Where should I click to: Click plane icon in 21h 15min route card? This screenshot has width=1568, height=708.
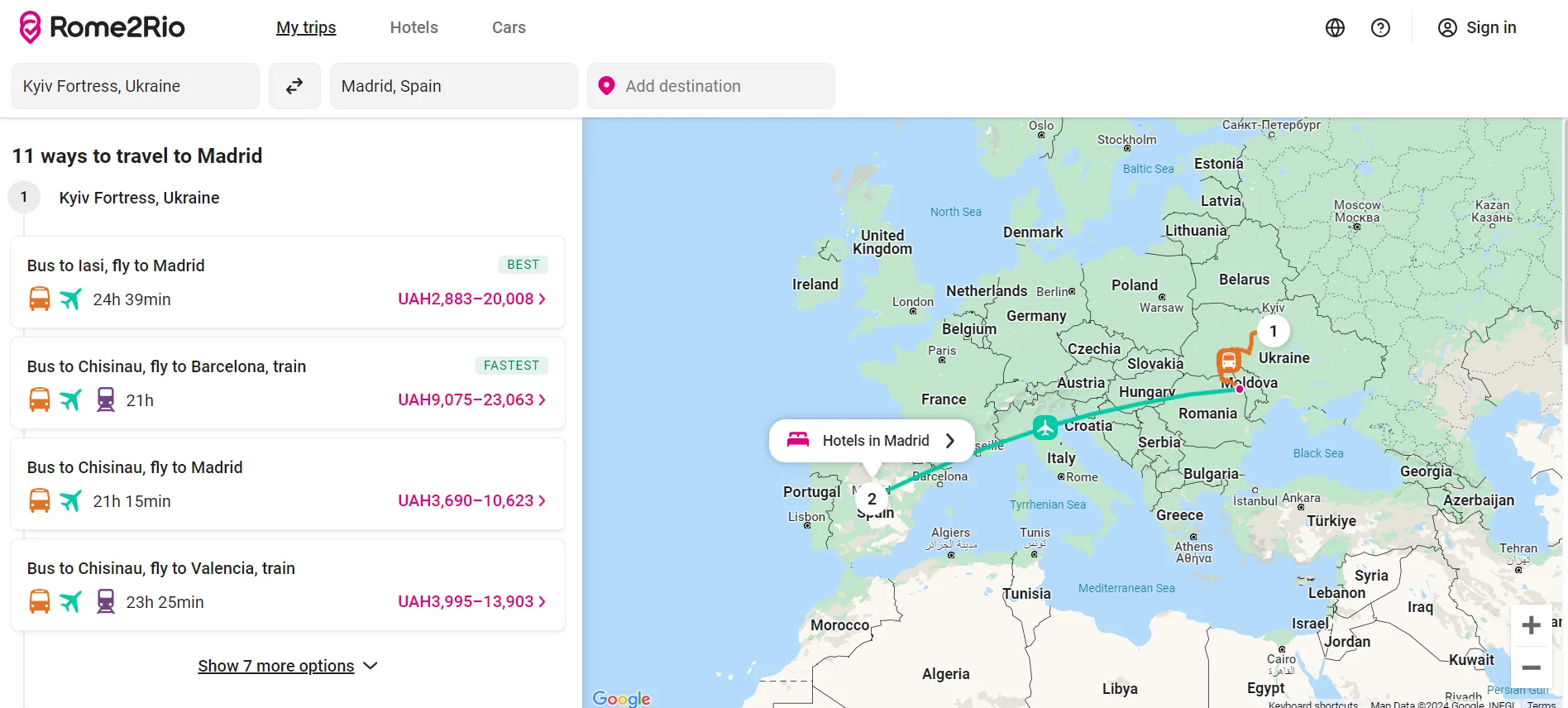click(x=71, y=500)
